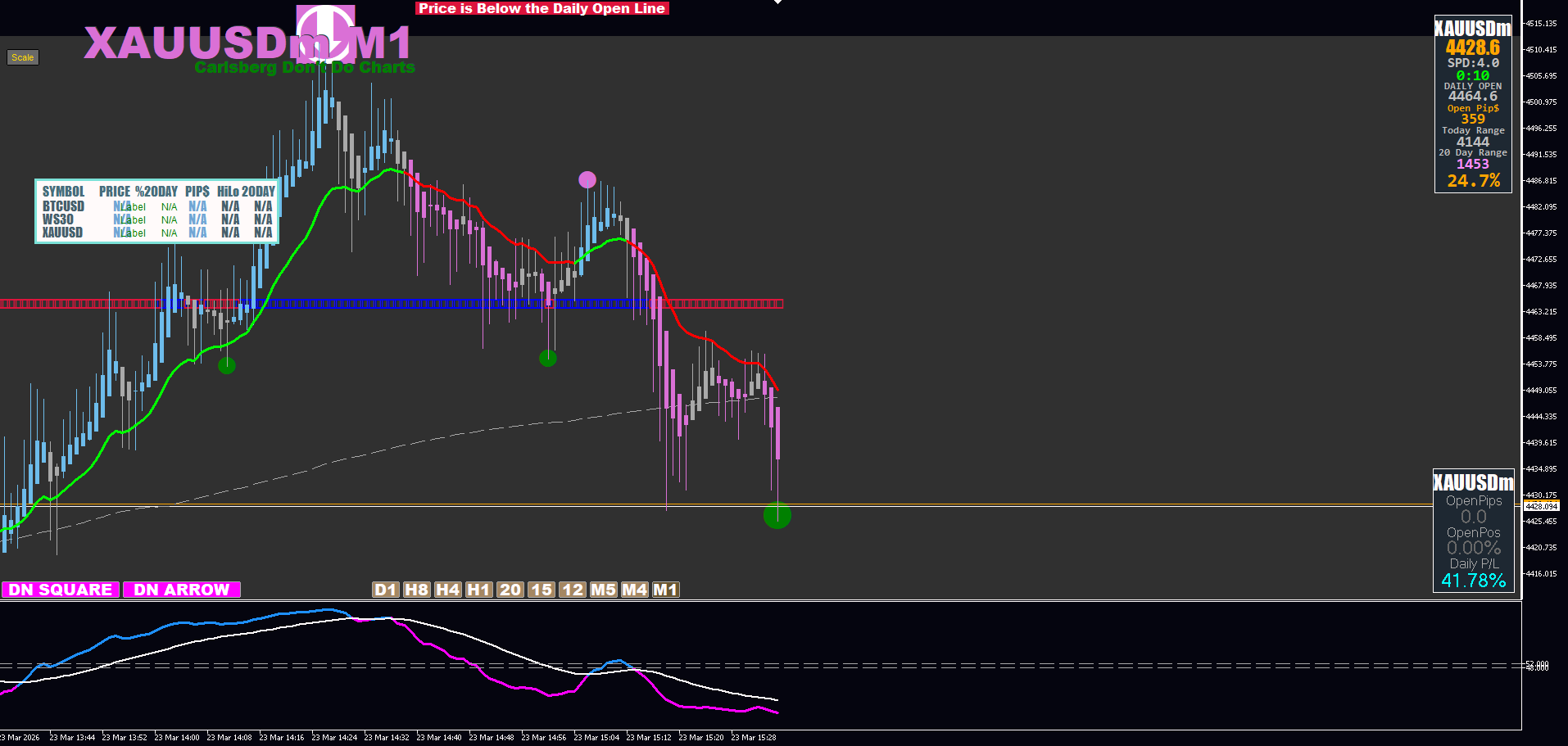Select the M5 timeframe button
The image size is (1568, 746).
pyautogui.click(x=604, y=590)
